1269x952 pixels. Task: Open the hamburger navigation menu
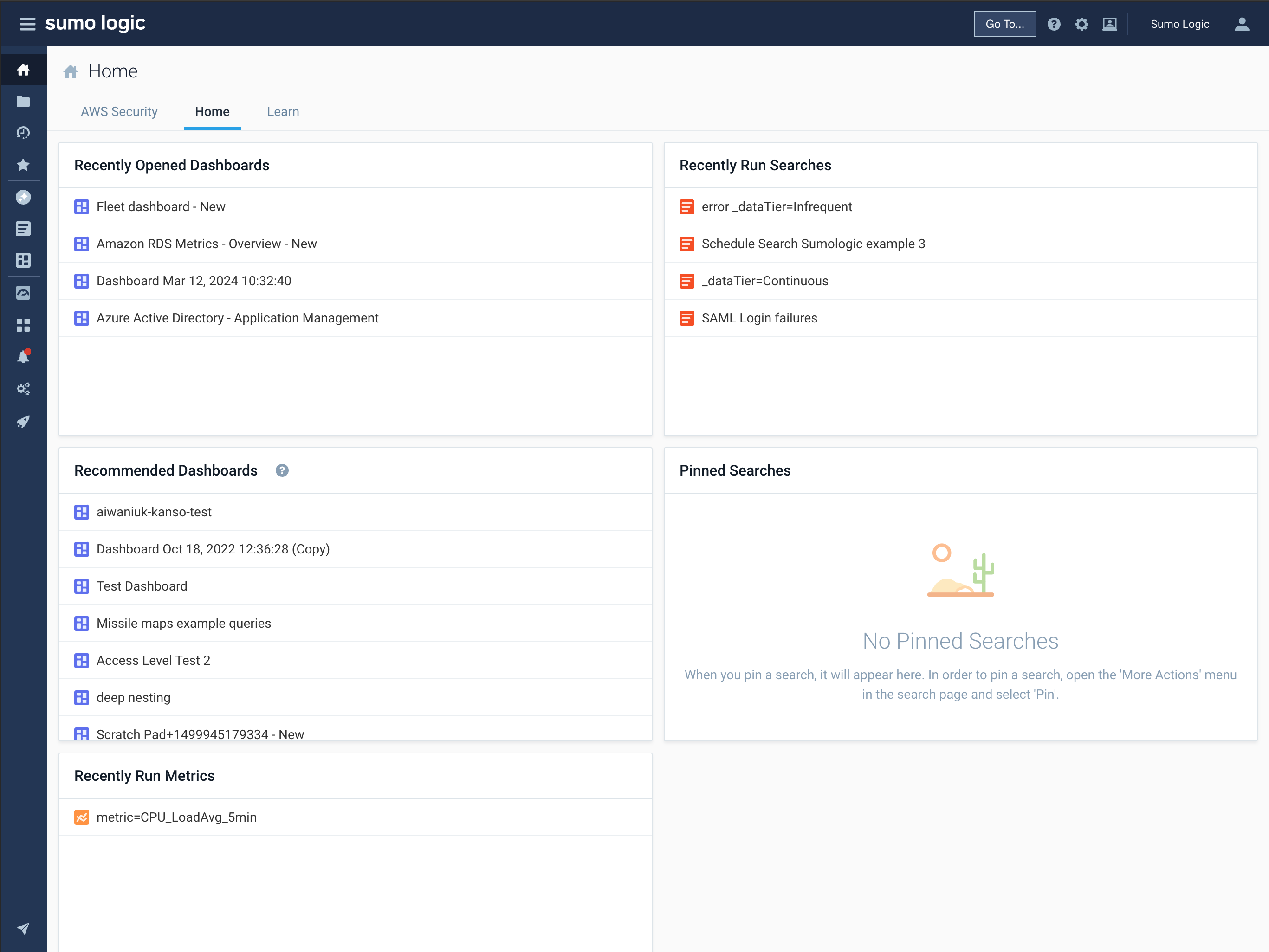26,24
